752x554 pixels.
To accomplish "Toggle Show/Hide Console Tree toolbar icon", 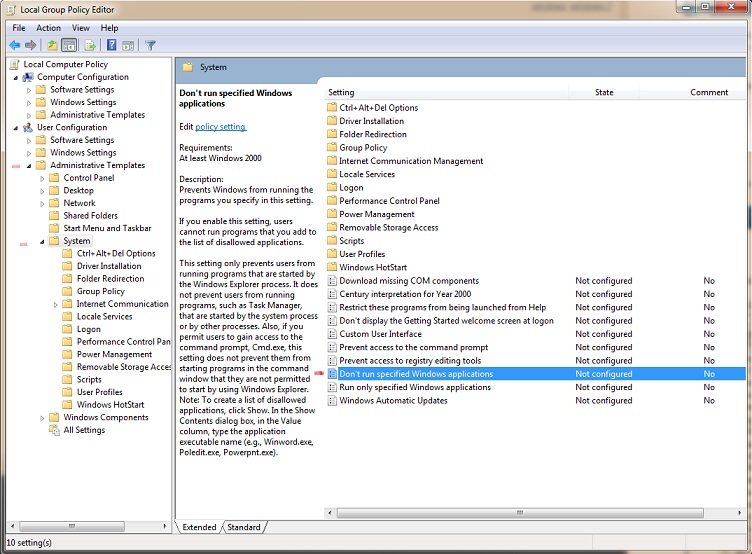I will coord(69,46).
